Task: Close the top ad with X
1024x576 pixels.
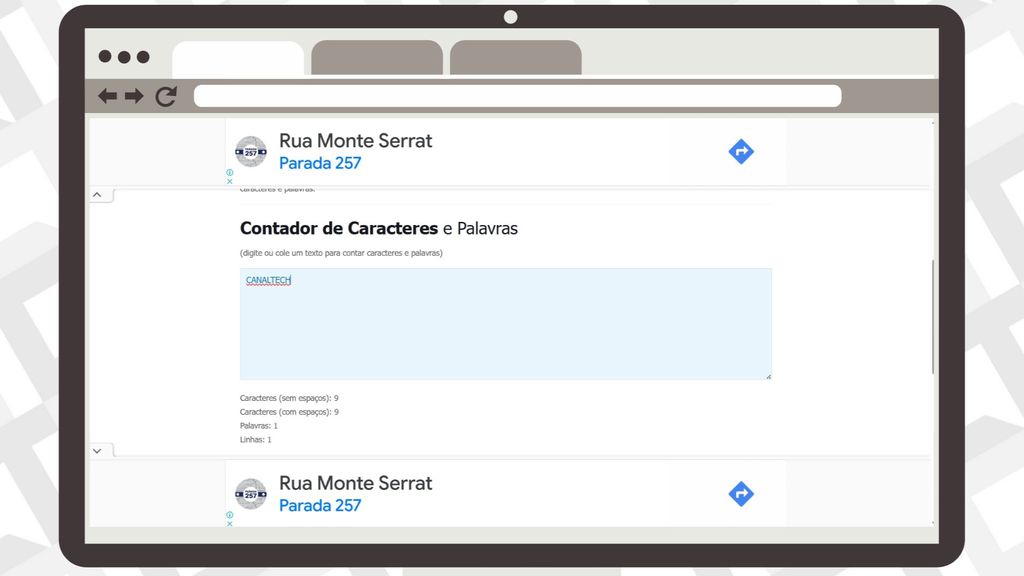Action: [230, 181]
